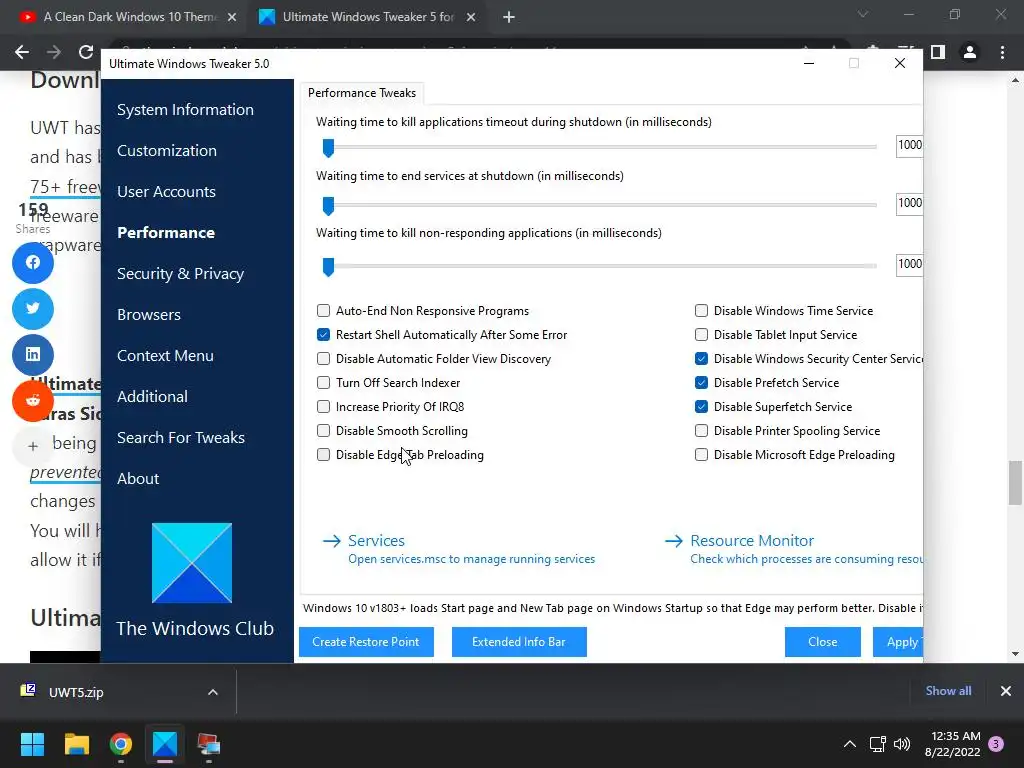
Task: Click The Windows Club logo
Action: pos(192,563)
